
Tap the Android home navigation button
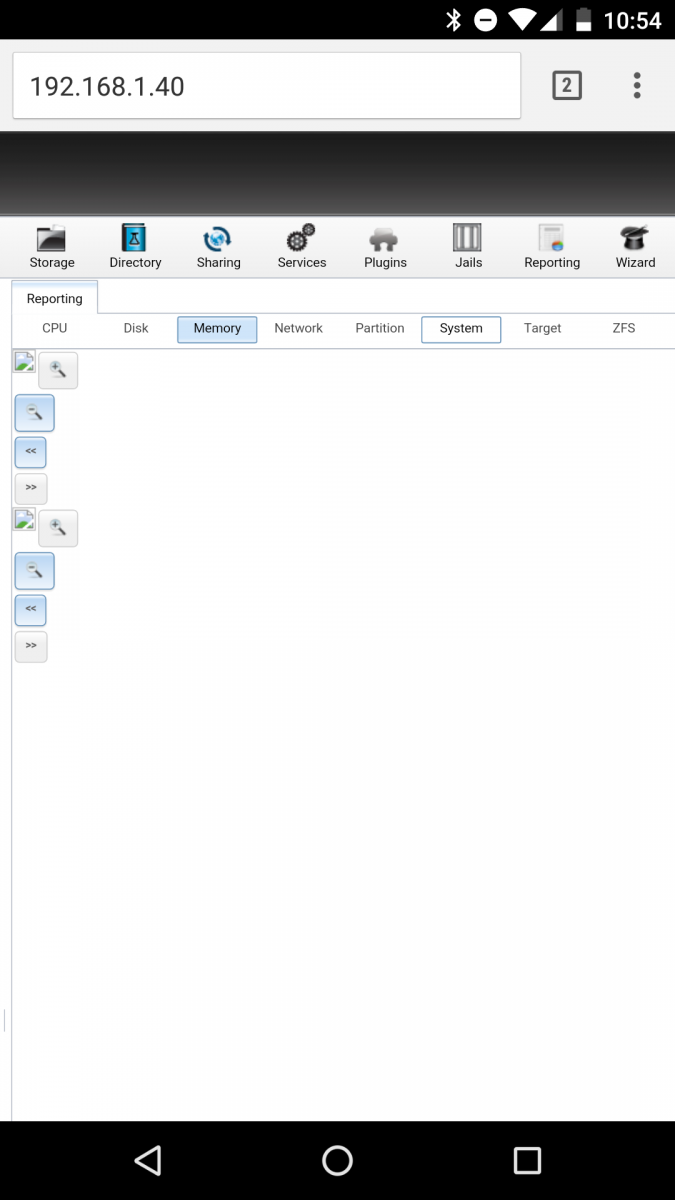tap(338, 1160)
